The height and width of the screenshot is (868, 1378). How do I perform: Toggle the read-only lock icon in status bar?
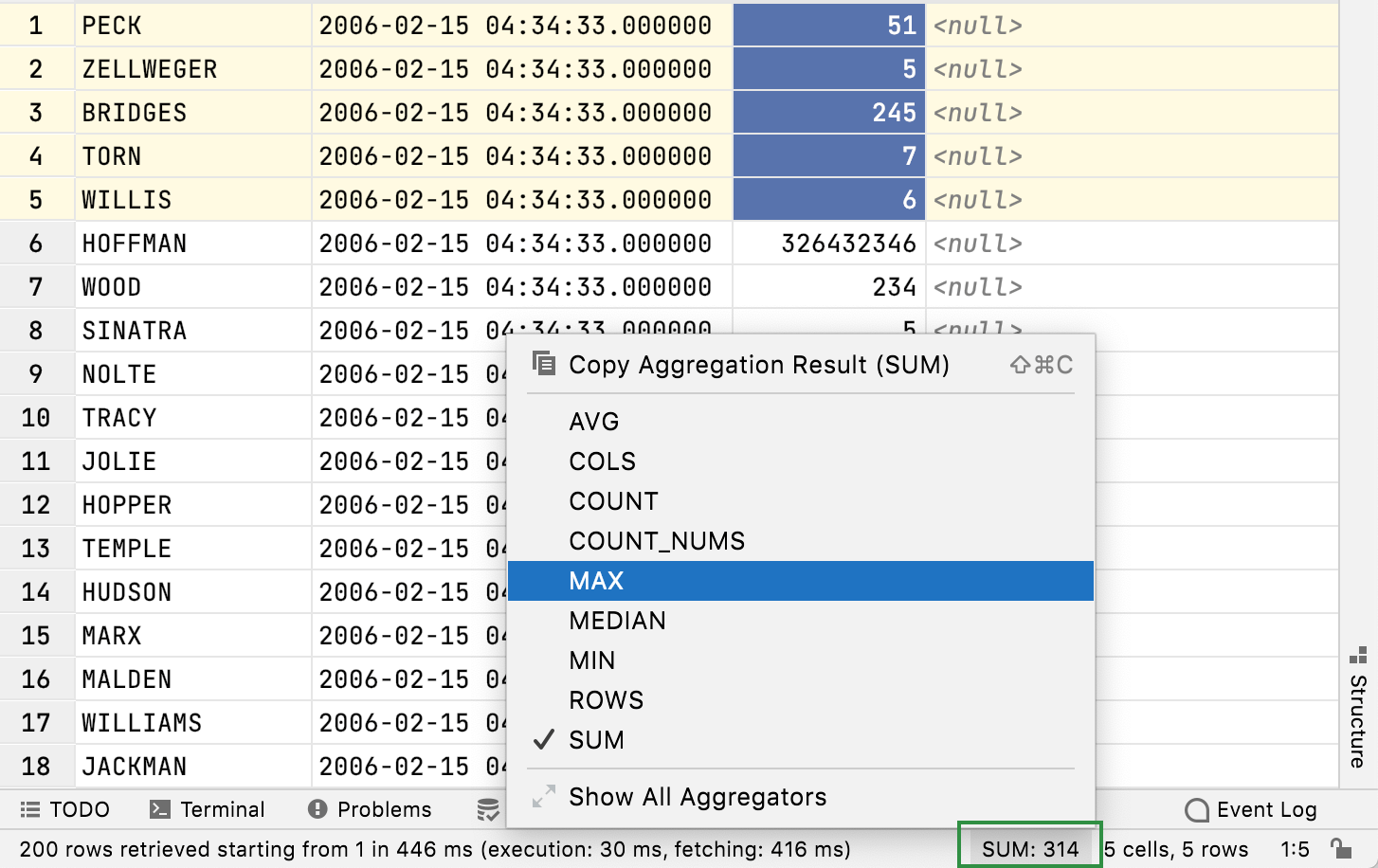[1340, 848]
